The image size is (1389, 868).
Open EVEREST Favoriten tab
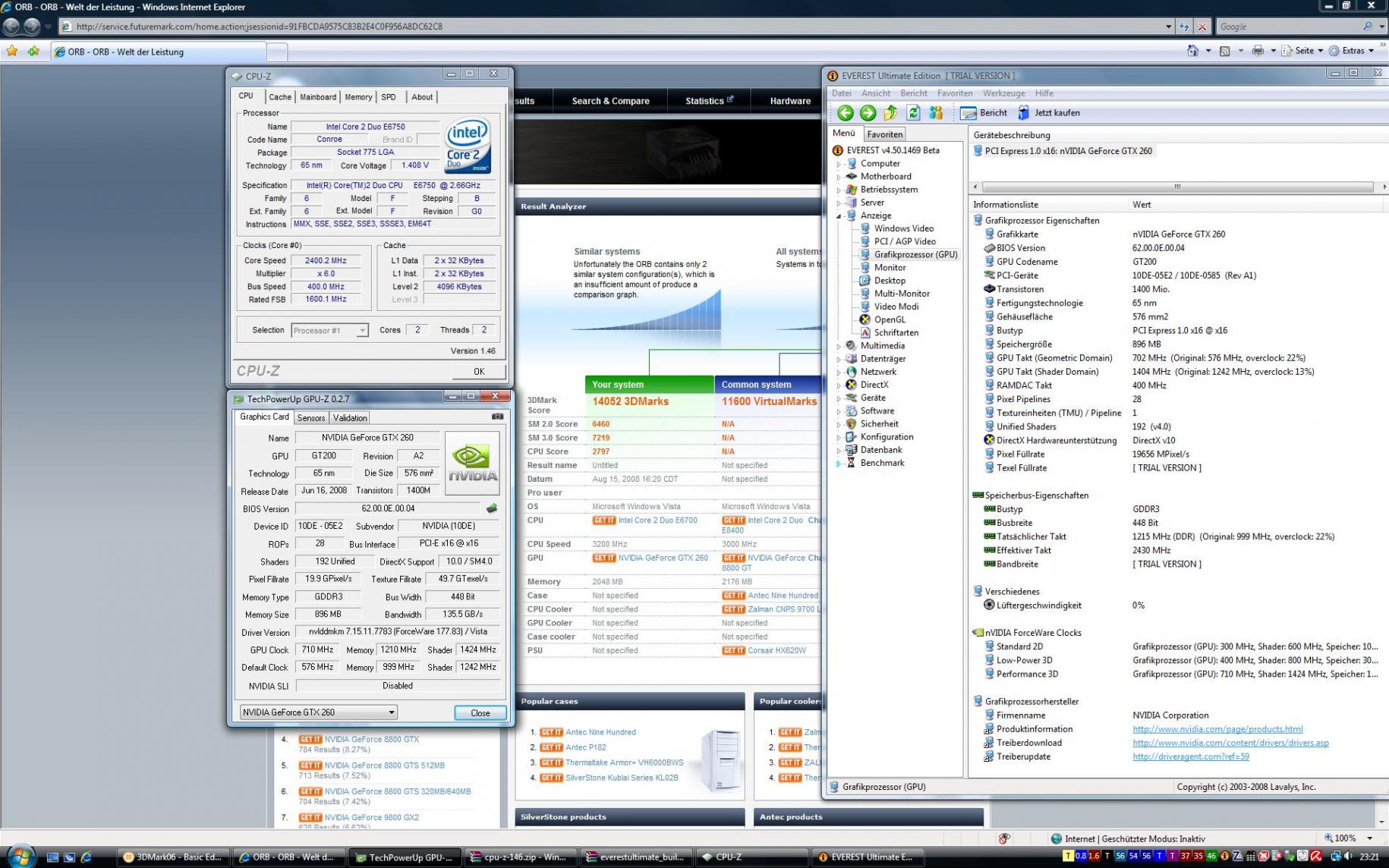(884, 134)
